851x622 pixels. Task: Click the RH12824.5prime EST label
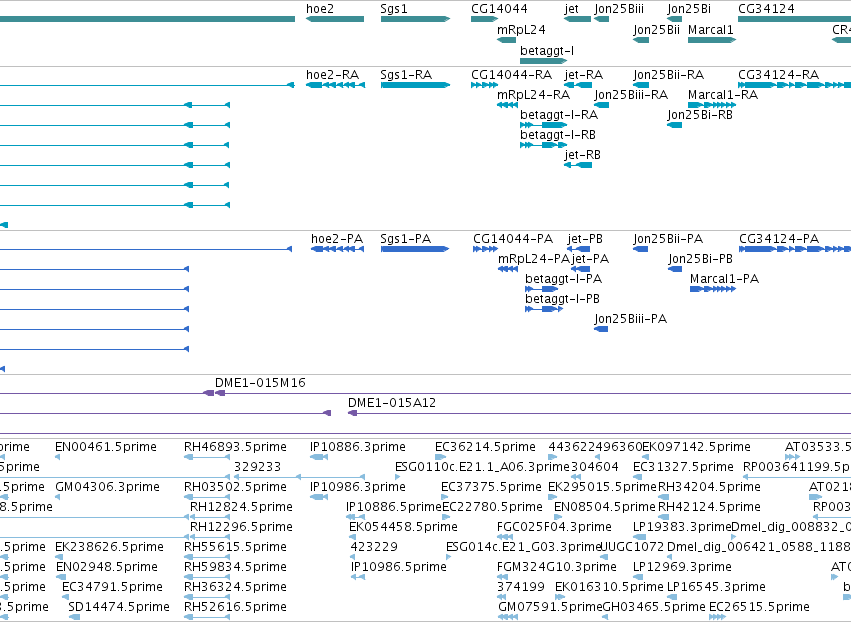click(241, 507)
